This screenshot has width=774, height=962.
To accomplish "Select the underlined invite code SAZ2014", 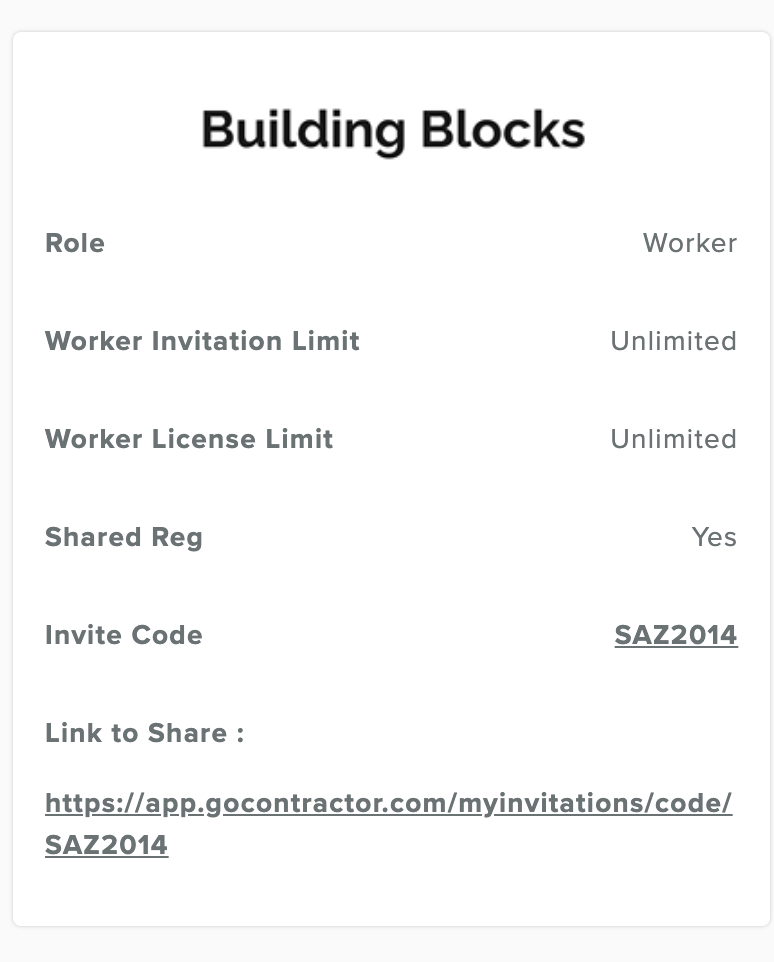I will pos(676,635).
